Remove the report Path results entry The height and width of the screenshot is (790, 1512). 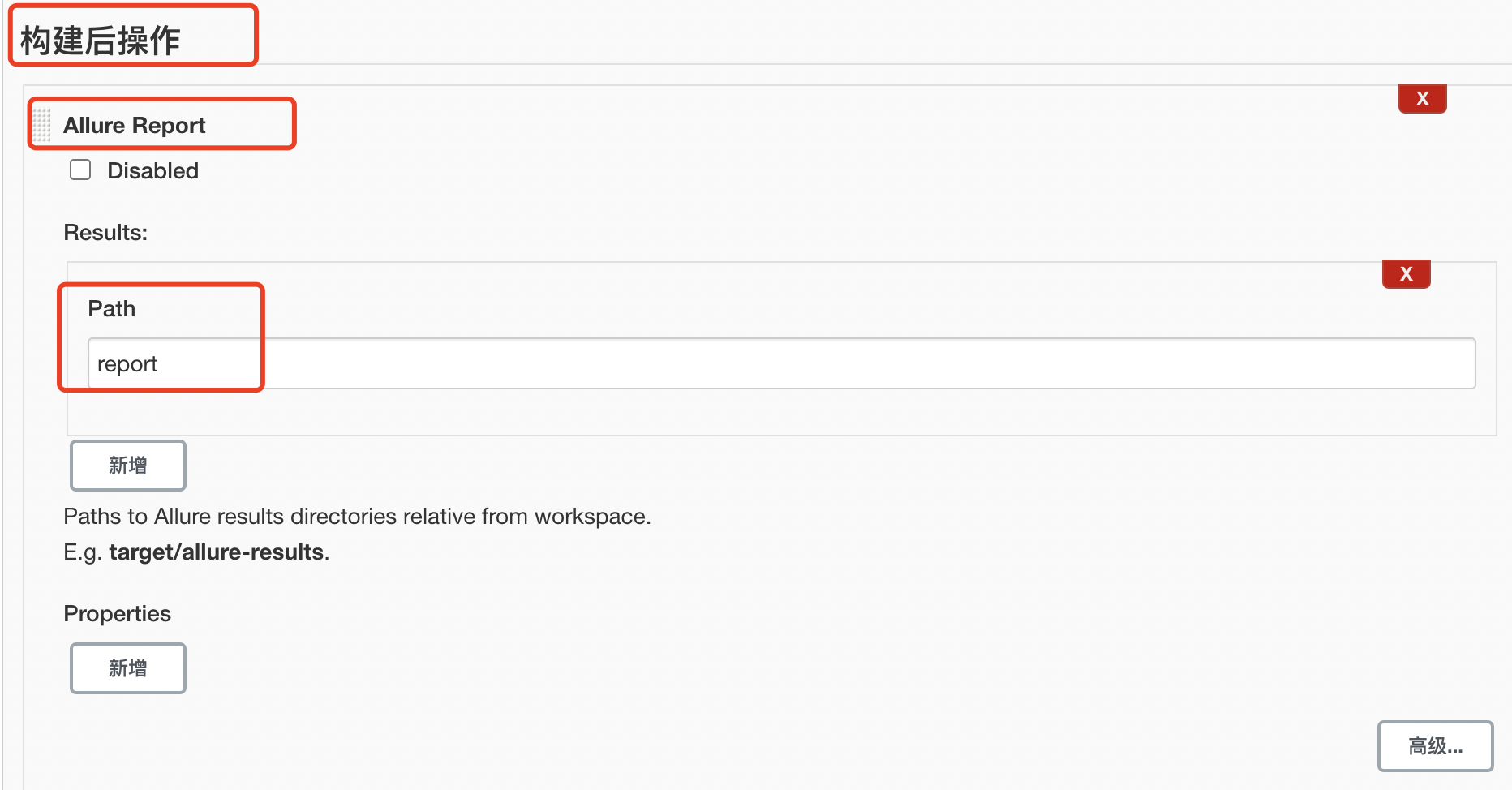point(1406,274)
